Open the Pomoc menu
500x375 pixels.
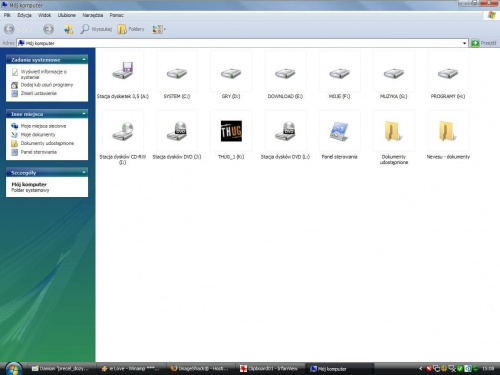(x=116, y=15)
